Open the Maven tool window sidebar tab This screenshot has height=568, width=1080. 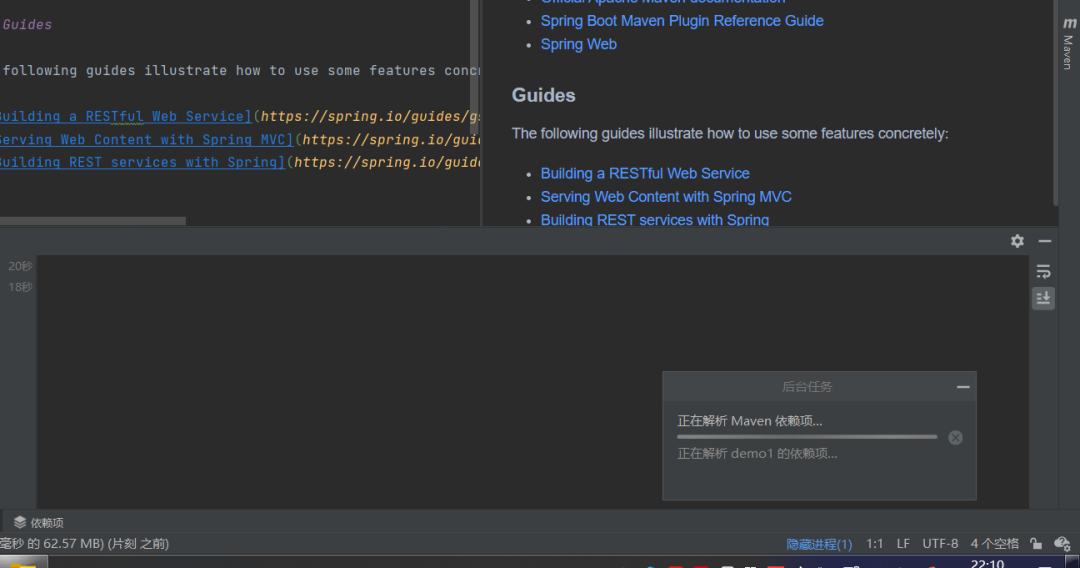coord(1068,43)
